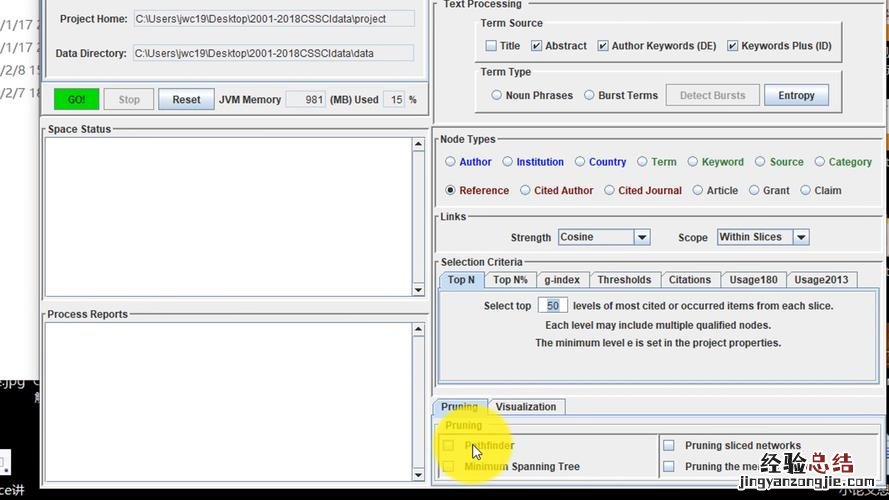The height and width of the screenshot is (500, 889).
Task: Click the Entropy button
Action: [x=796, y=96]
